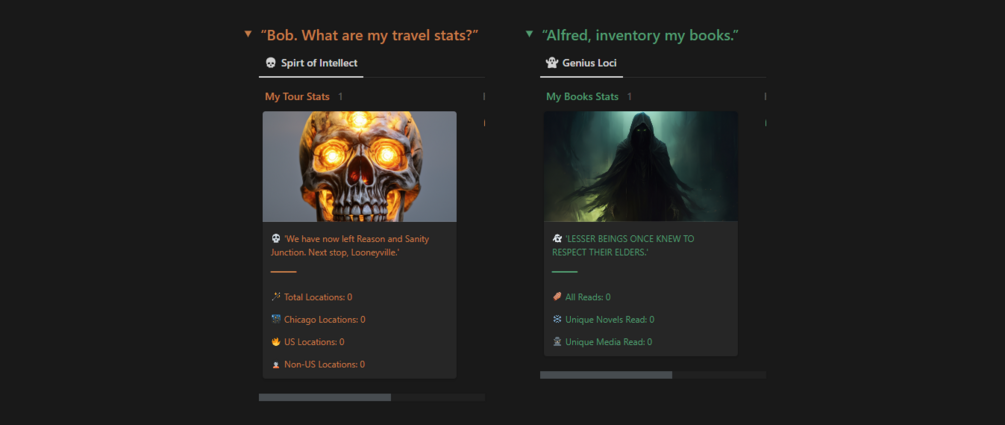1005x425 pixels.
Task: Click the My Books Stats group heading
Action: pos(582,97)
